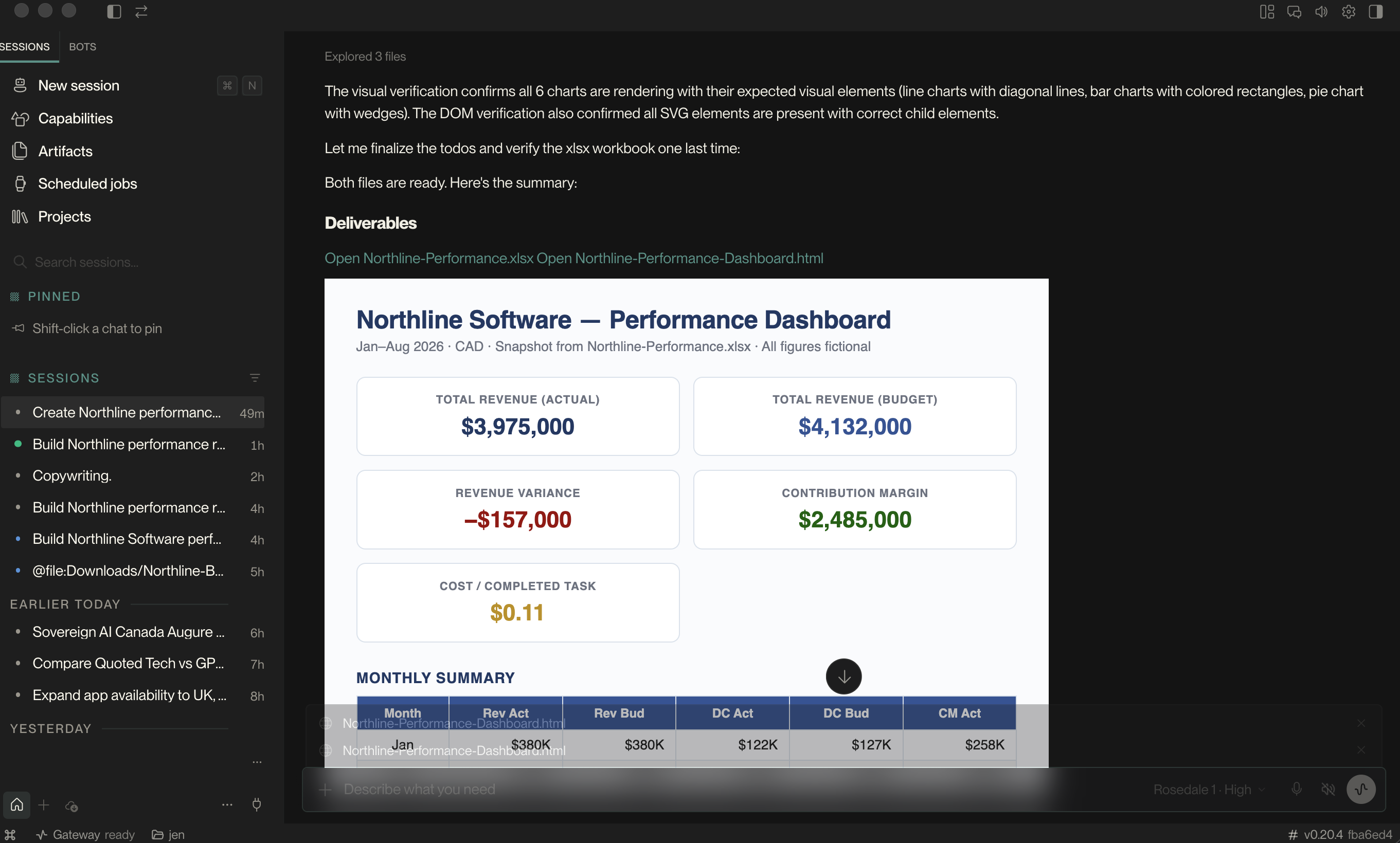Click the jen folder in status bar
1400x843 pixels.
[168, 834]
